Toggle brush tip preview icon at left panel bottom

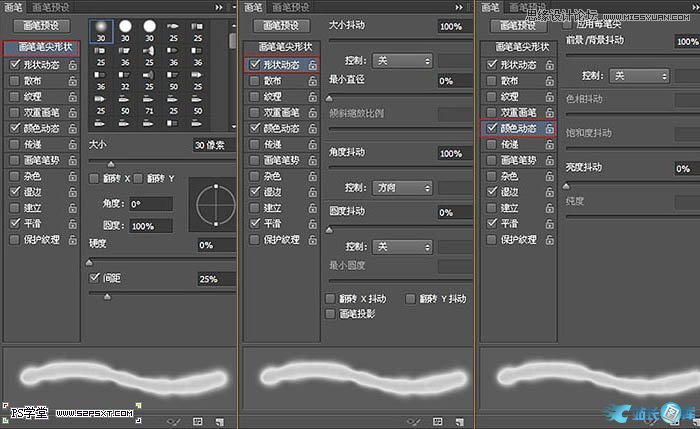tap(174, 421)
